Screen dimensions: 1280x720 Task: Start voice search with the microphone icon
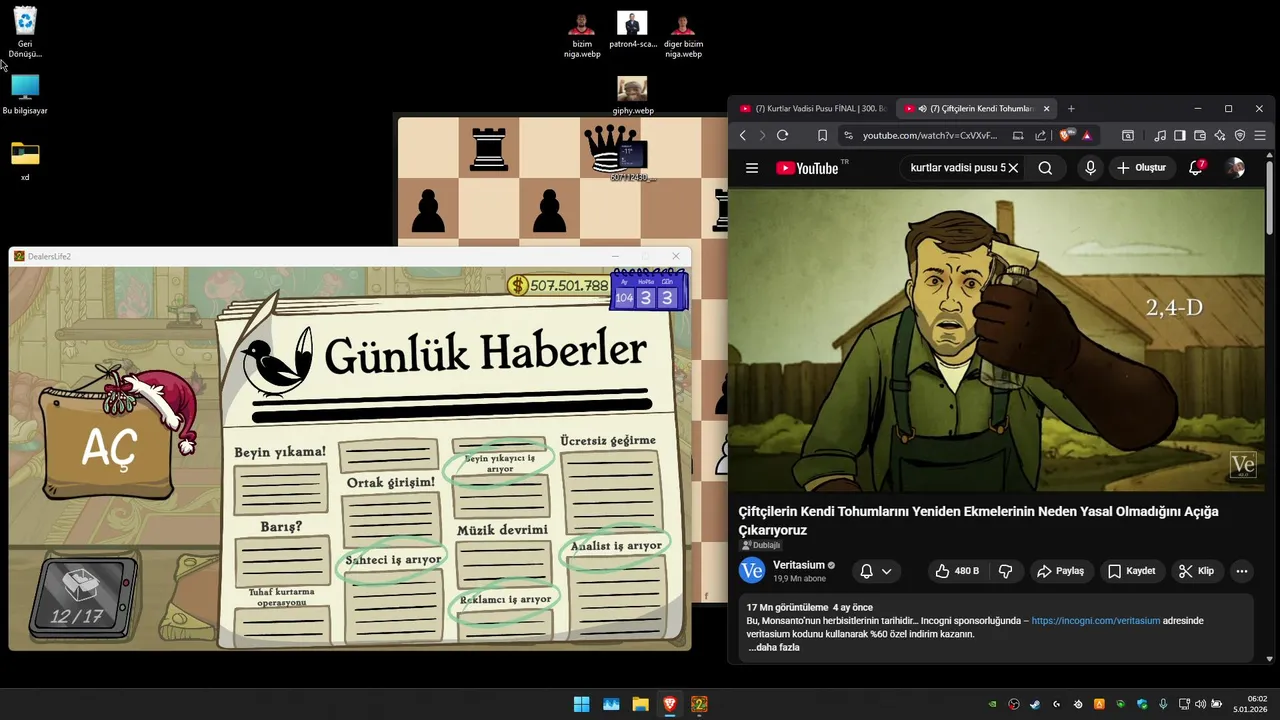1091,168
